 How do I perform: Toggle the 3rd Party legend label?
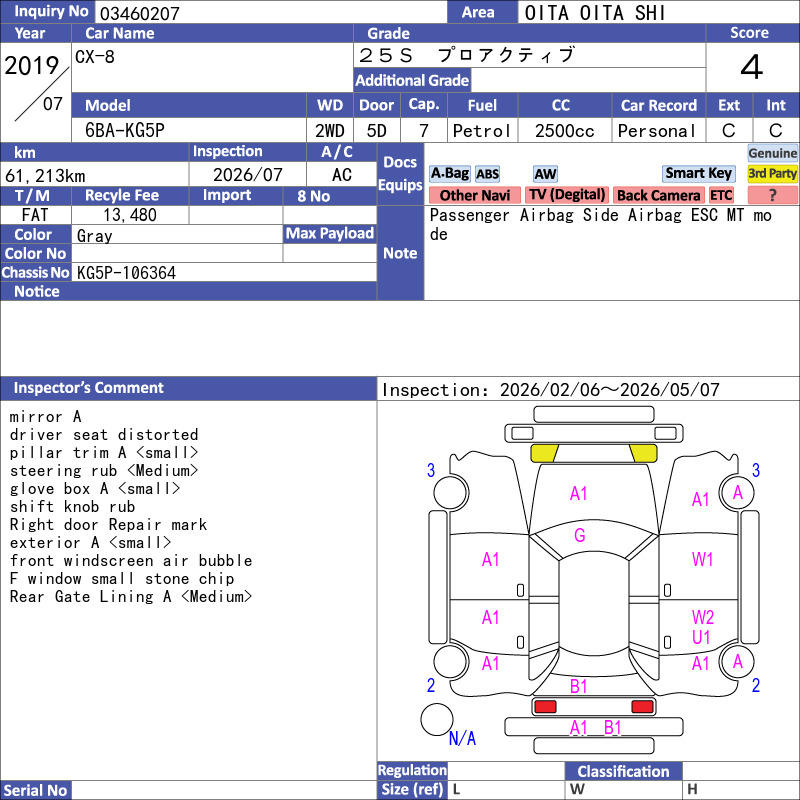click(x=772, y=173)
